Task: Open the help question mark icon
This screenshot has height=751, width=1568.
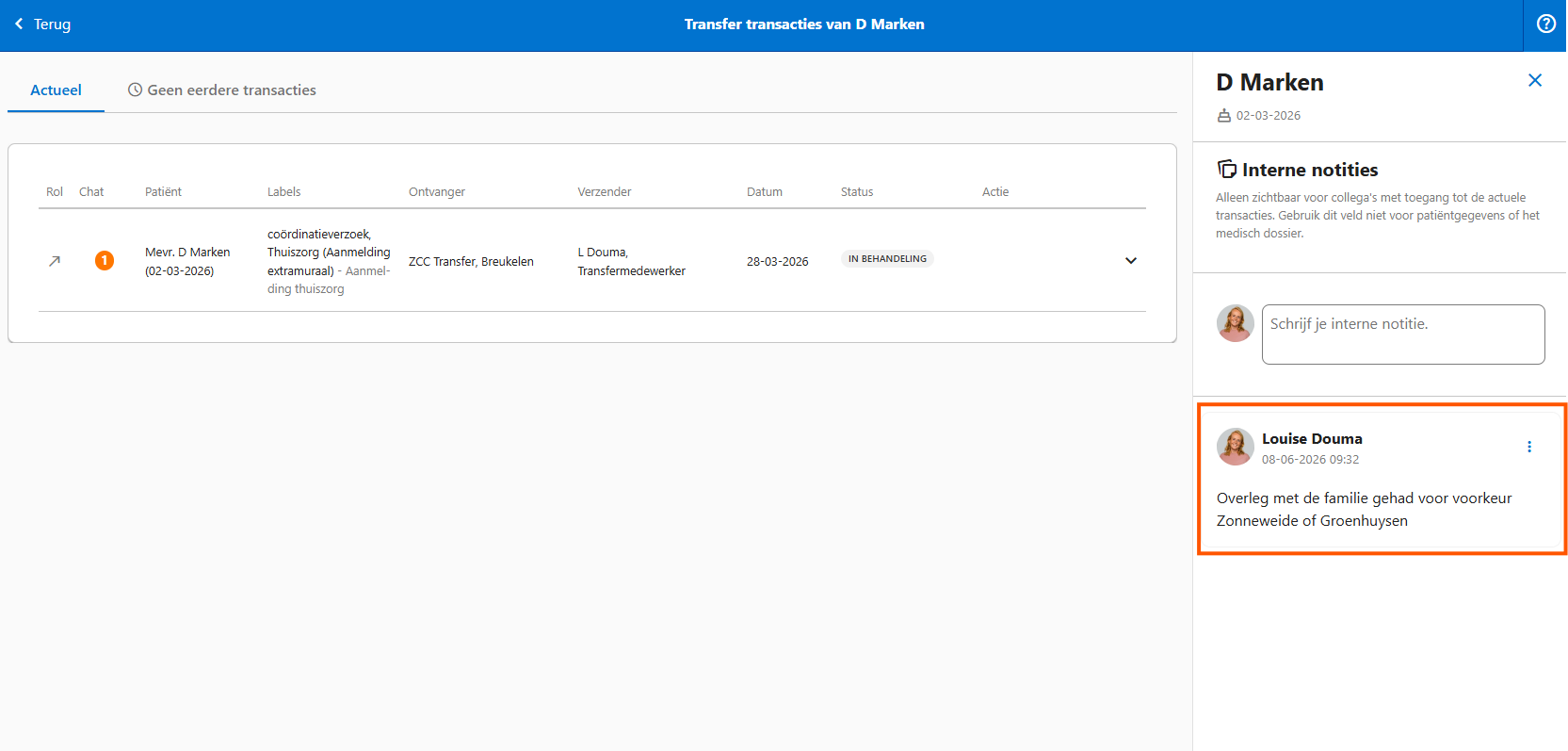Action: [1545, 24]
